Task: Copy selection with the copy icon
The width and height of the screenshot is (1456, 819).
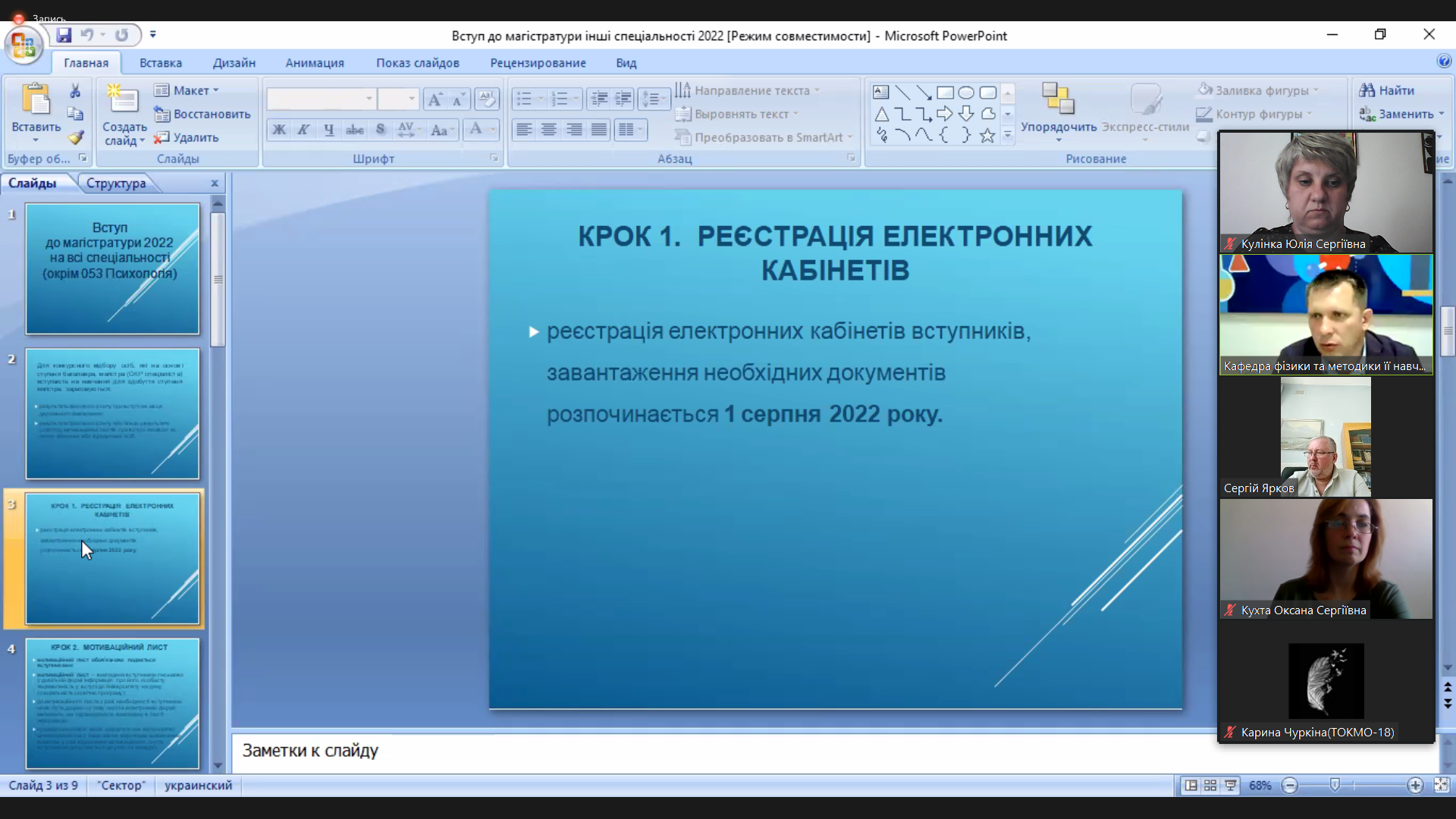Action: [x=75, y=114]
